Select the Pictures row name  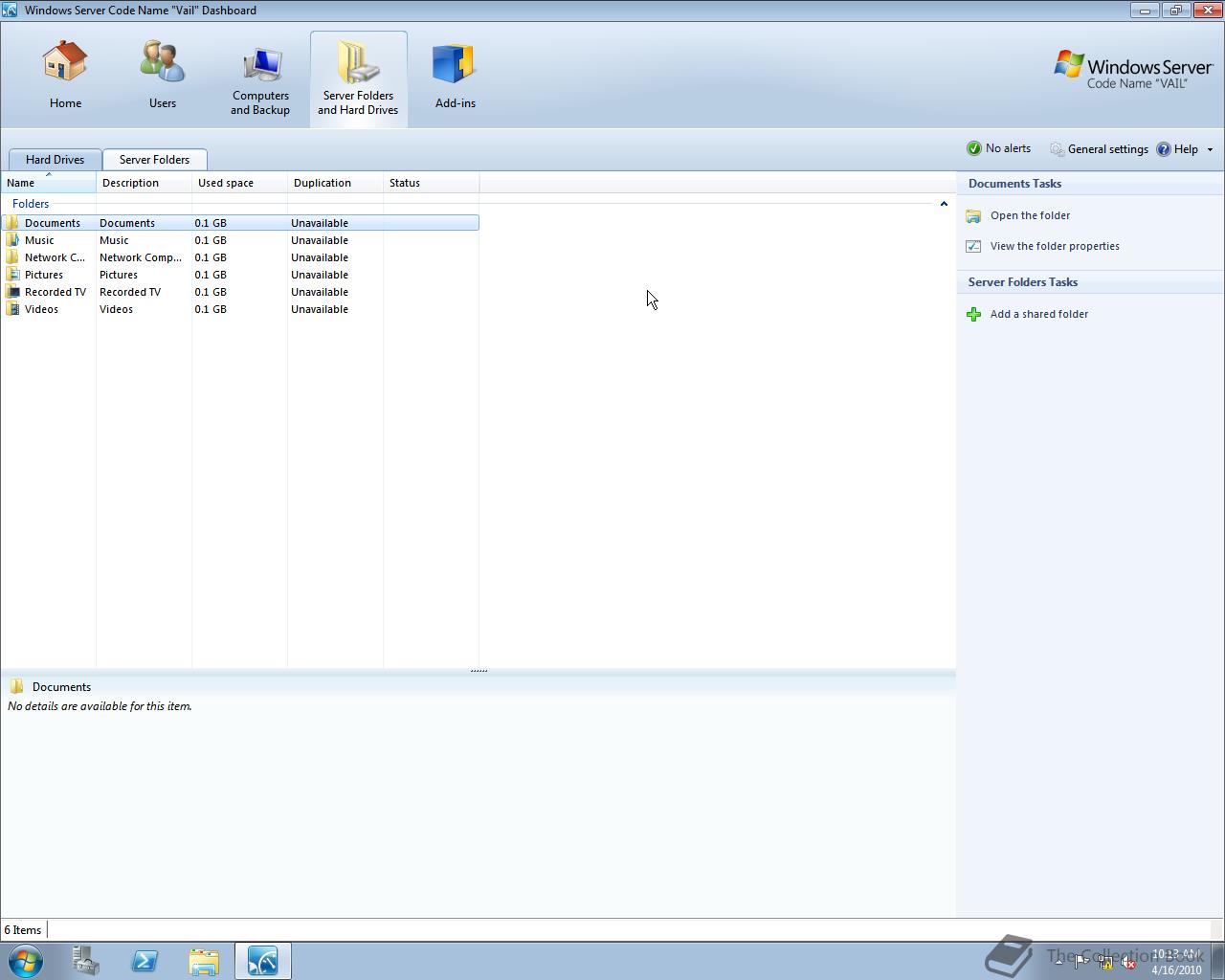coord(44,275)
